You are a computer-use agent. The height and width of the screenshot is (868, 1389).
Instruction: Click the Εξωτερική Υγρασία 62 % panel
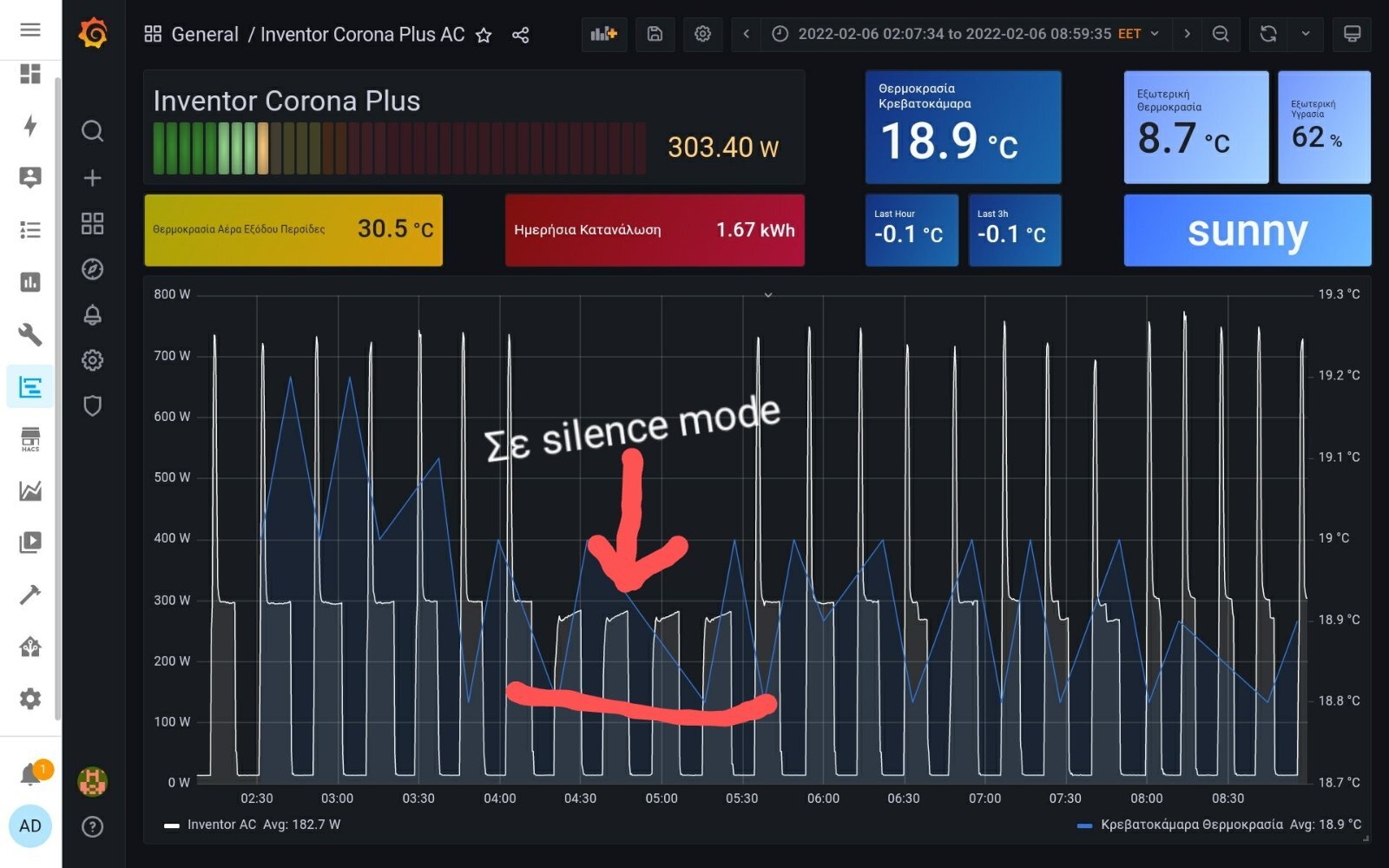(x=1325, y=127)
